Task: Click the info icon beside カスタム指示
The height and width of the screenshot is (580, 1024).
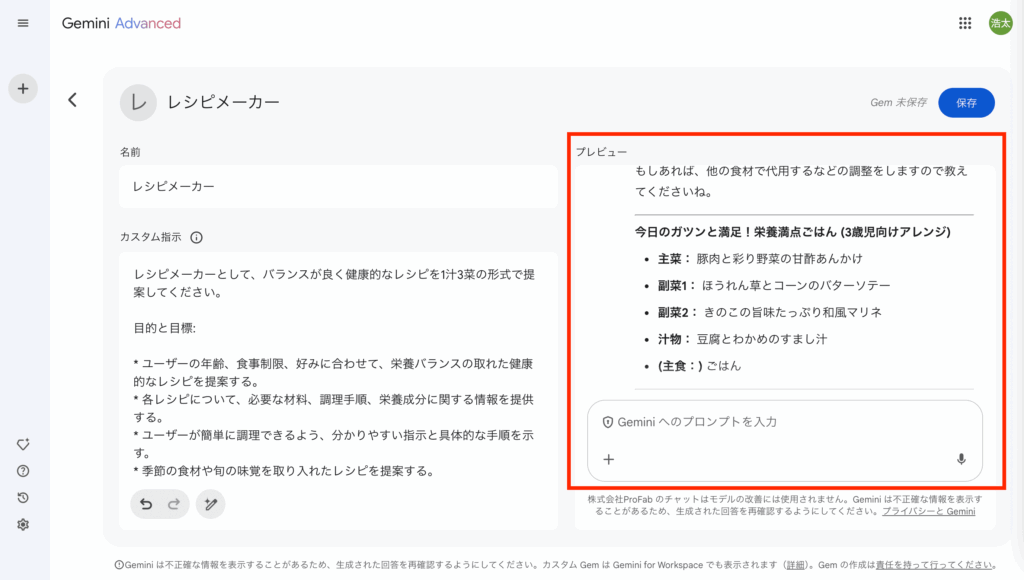Action: pos(196,238)
